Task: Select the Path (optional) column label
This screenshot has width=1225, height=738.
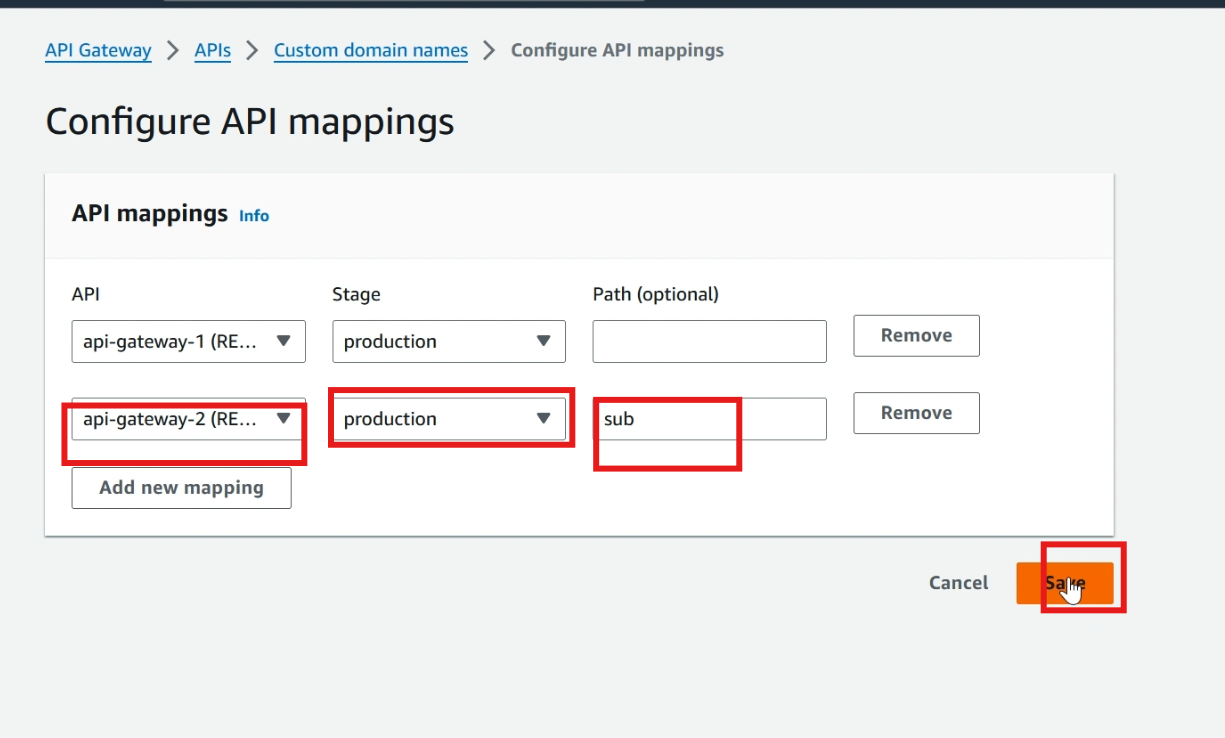Action: click(x=656, y=294)
